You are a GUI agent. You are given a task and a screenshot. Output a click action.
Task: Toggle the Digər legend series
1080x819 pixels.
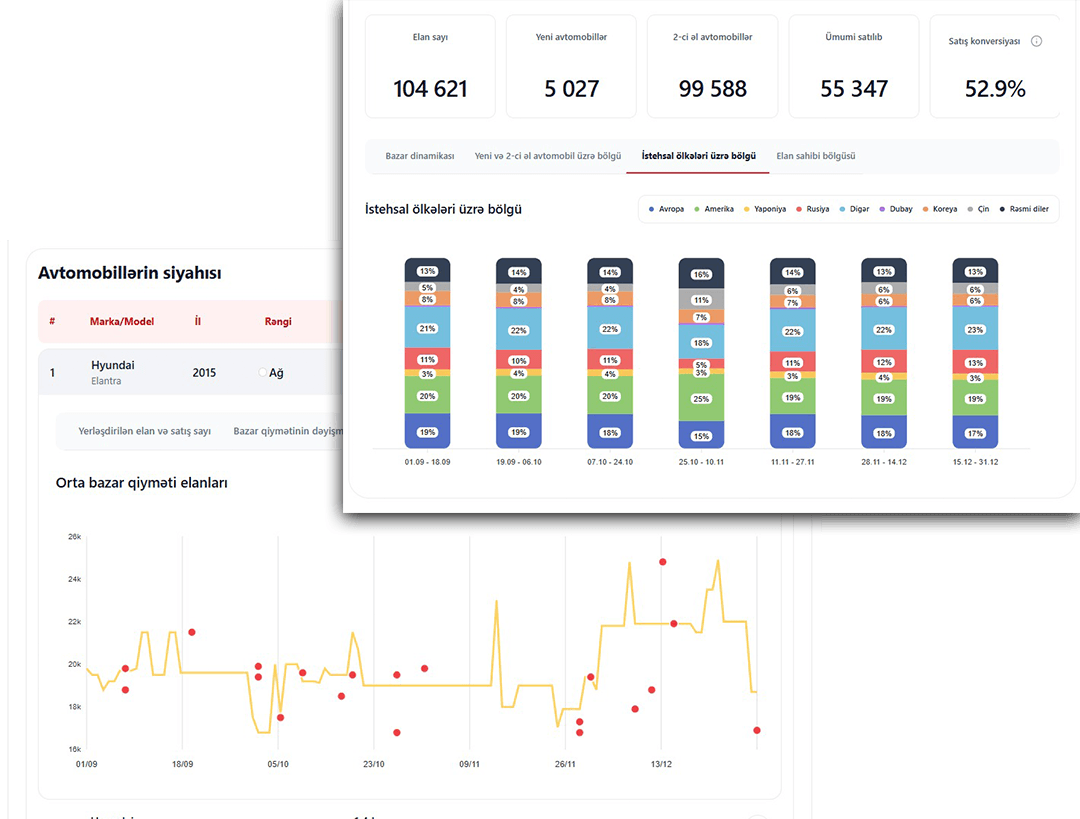tap(854, 209)
